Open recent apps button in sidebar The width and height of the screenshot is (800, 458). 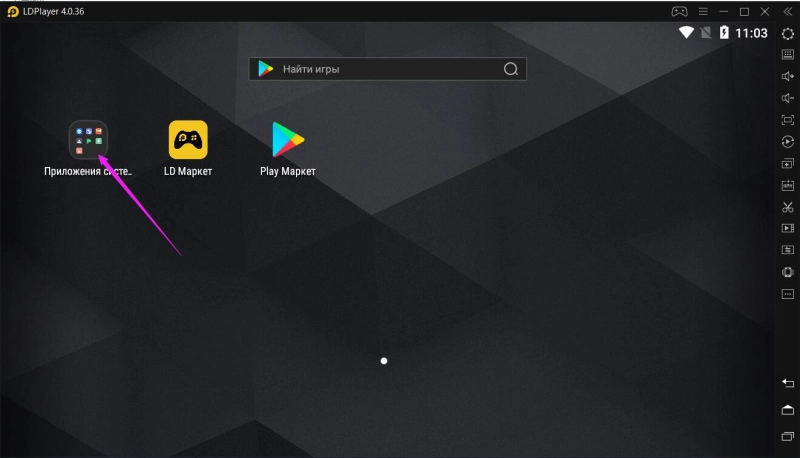pos(788,436)
